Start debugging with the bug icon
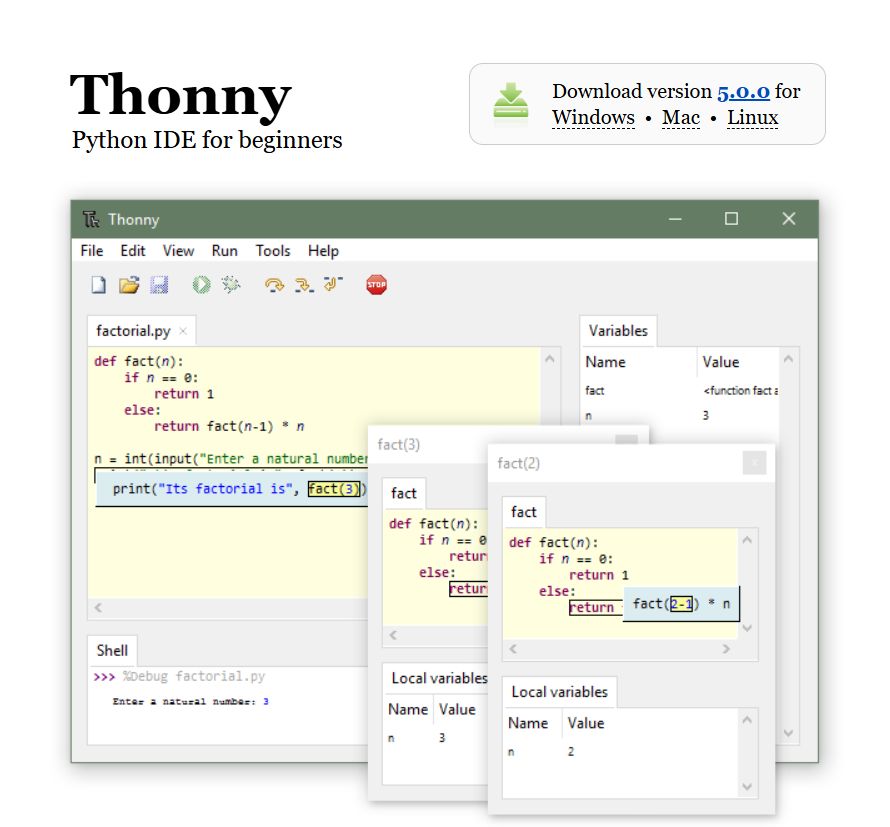This screenshot has width=890, height=827. (x=230, y=284)
